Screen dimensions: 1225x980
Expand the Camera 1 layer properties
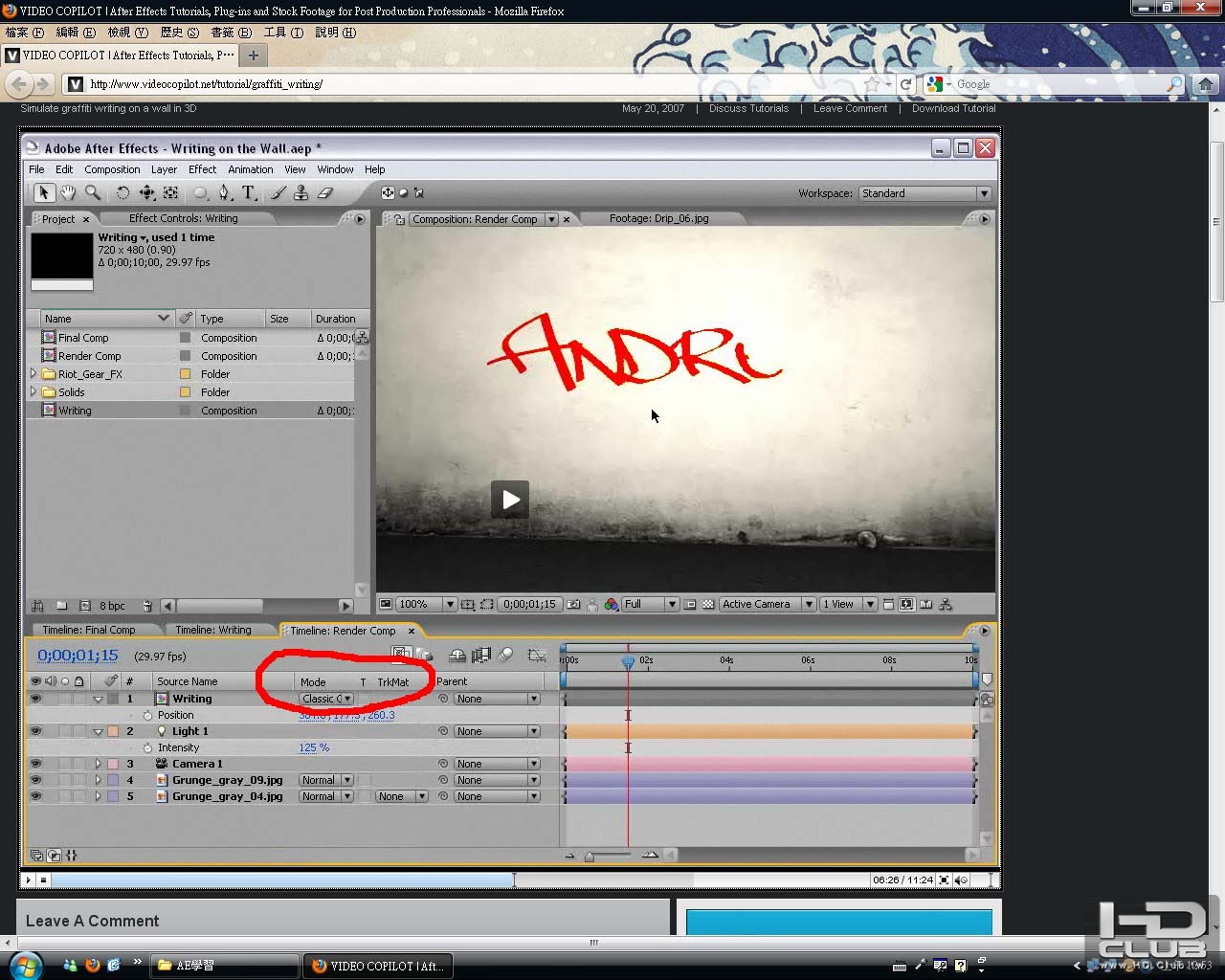pos(98,764)
